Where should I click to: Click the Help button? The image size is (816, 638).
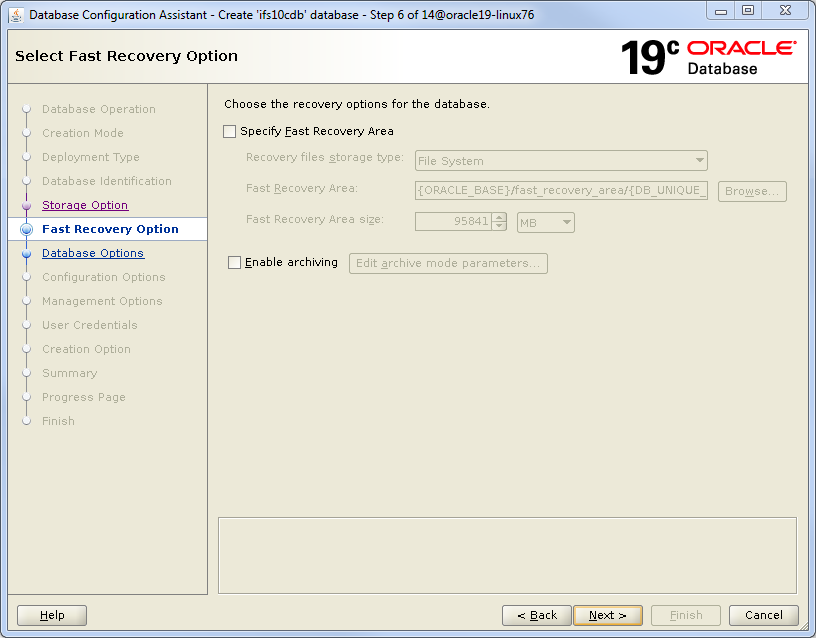pos(52,615)
